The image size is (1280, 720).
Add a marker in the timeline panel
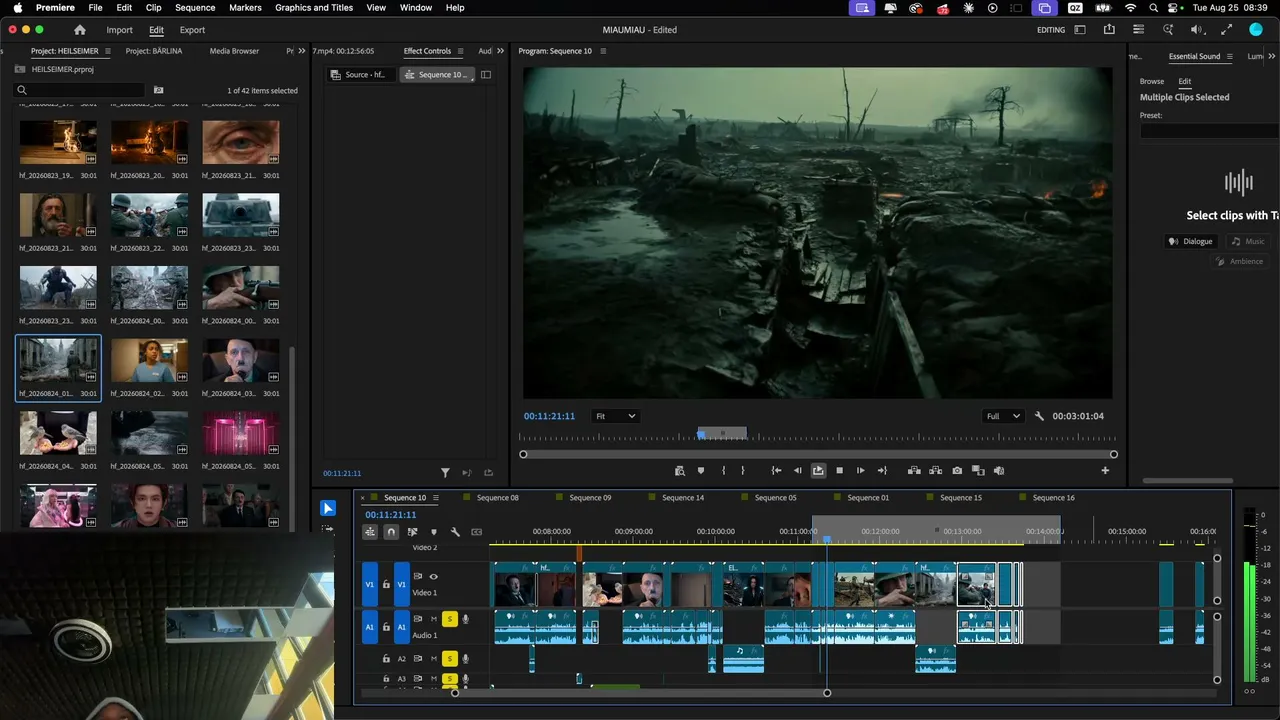coord(433,532)
